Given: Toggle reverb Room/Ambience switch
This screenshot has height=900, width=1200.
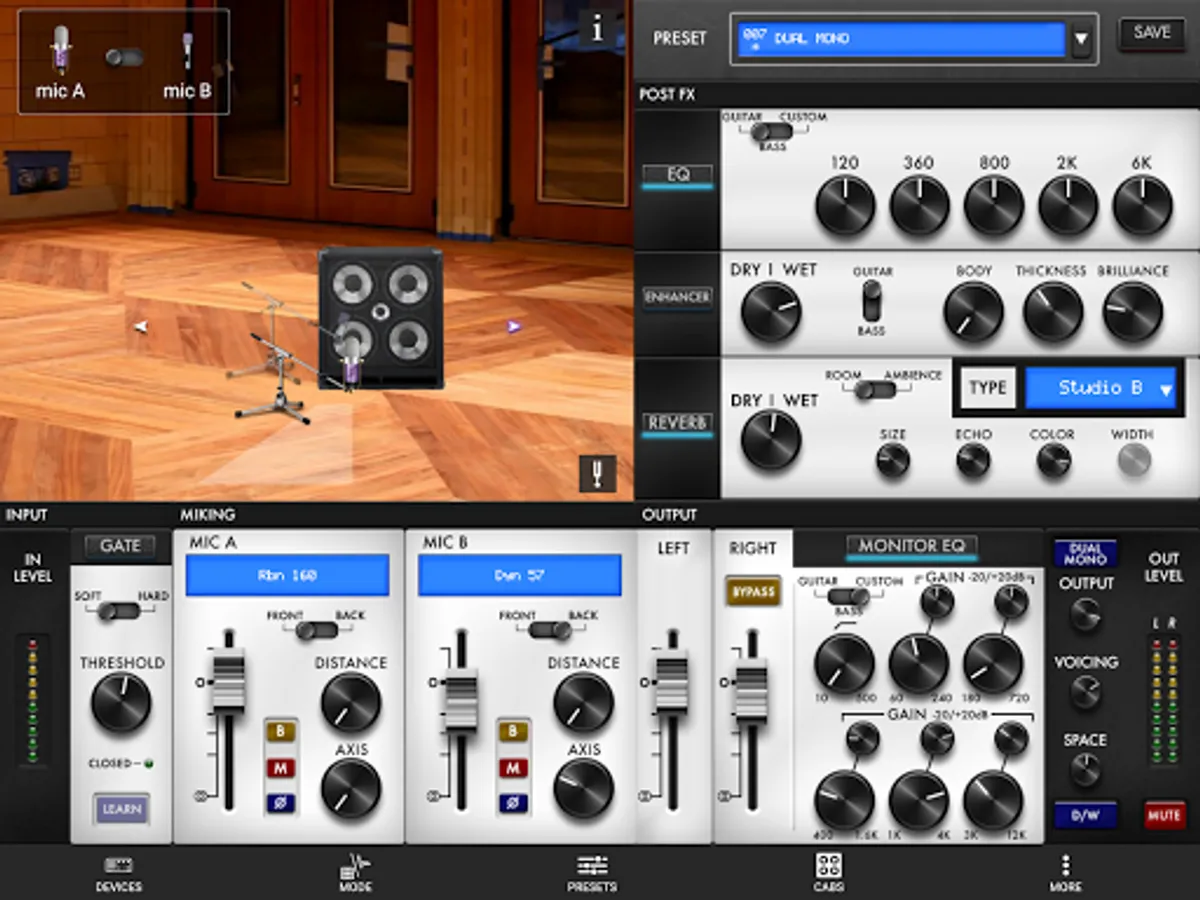Looking at the screenshot, I should tap(875, 390).
